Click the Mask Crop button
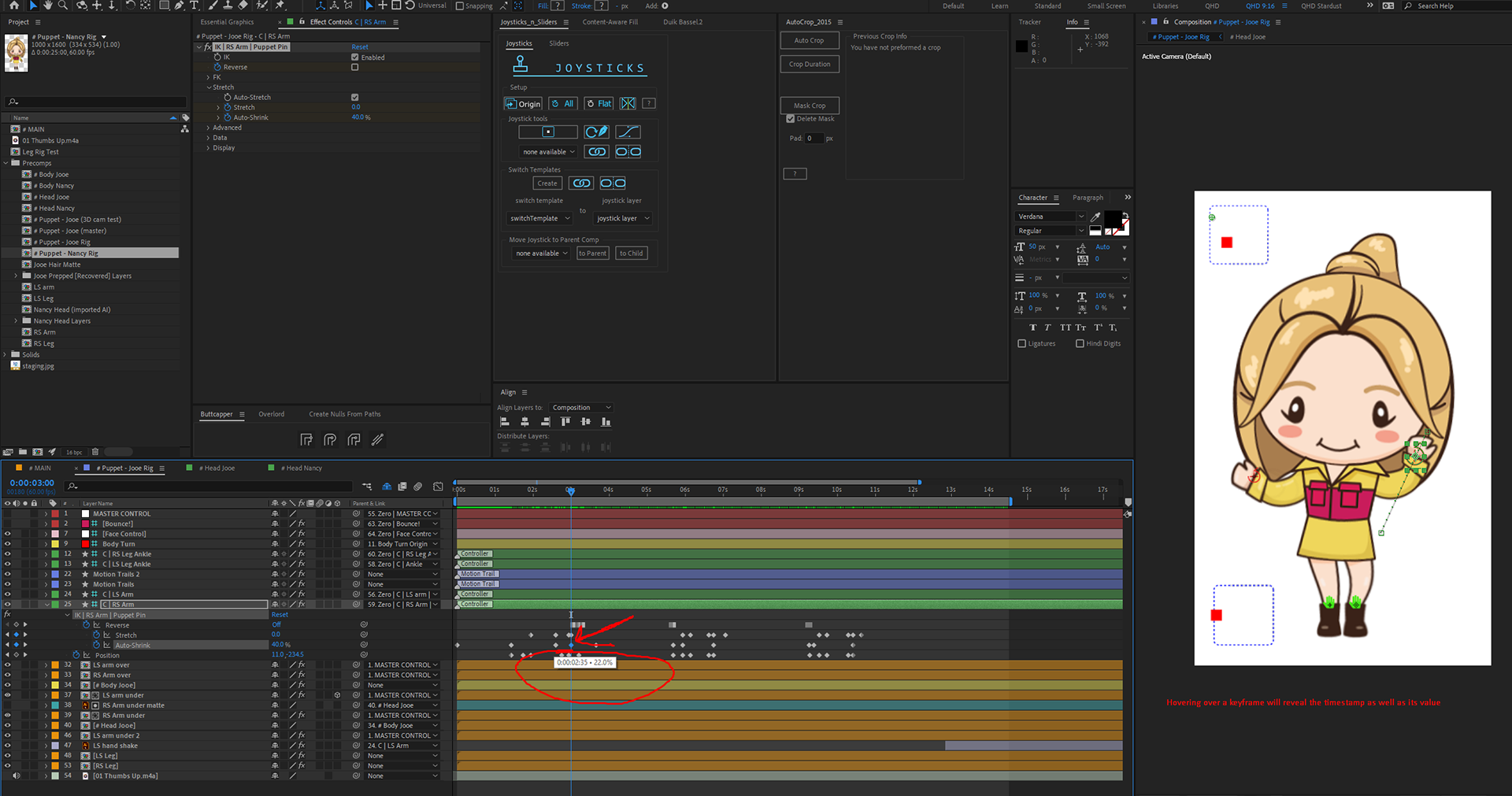Viewport: 1512px width, 796px height. click(x=810, y=106)
